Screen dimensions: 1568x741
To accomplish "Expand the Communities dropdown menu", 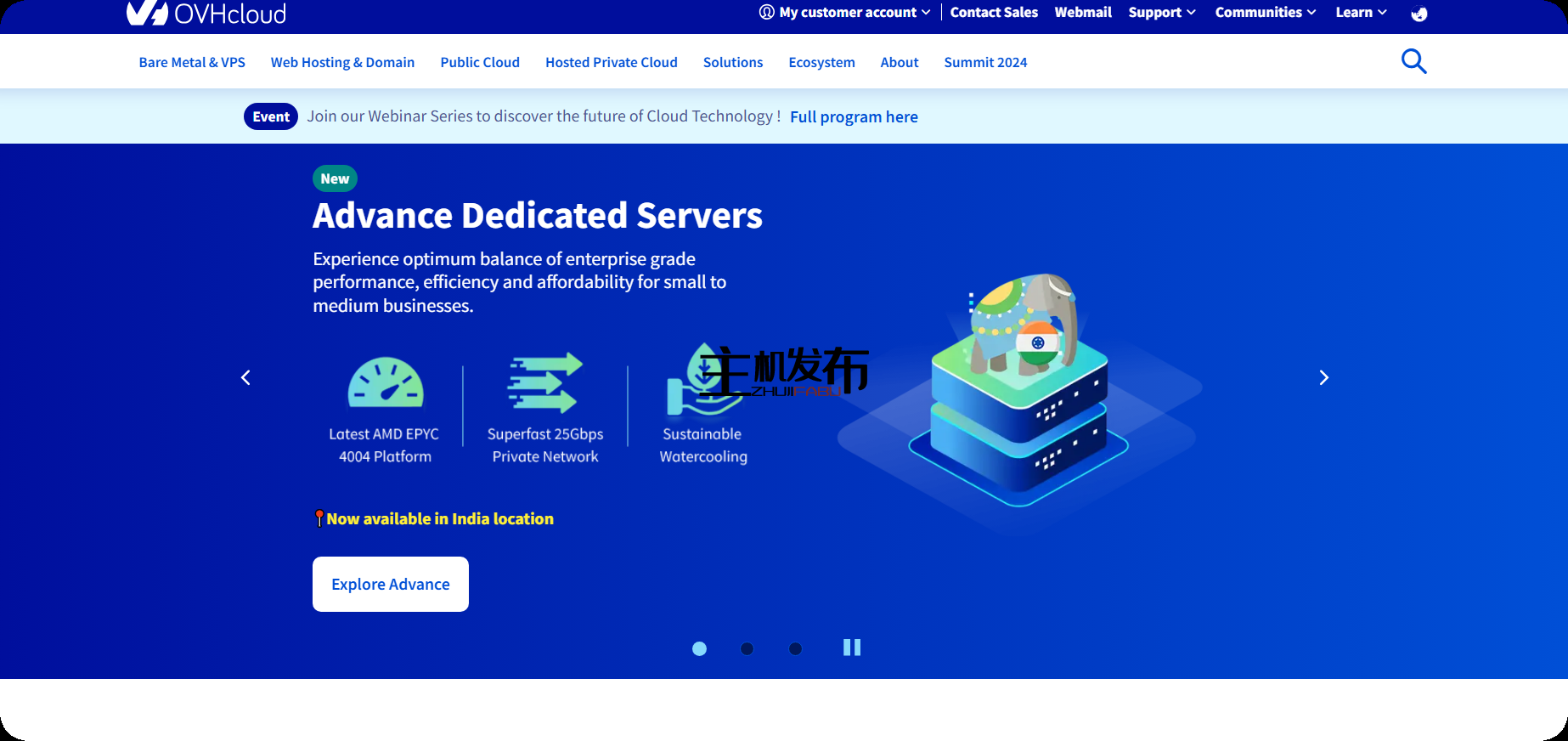I will (x=1265, y=13).
